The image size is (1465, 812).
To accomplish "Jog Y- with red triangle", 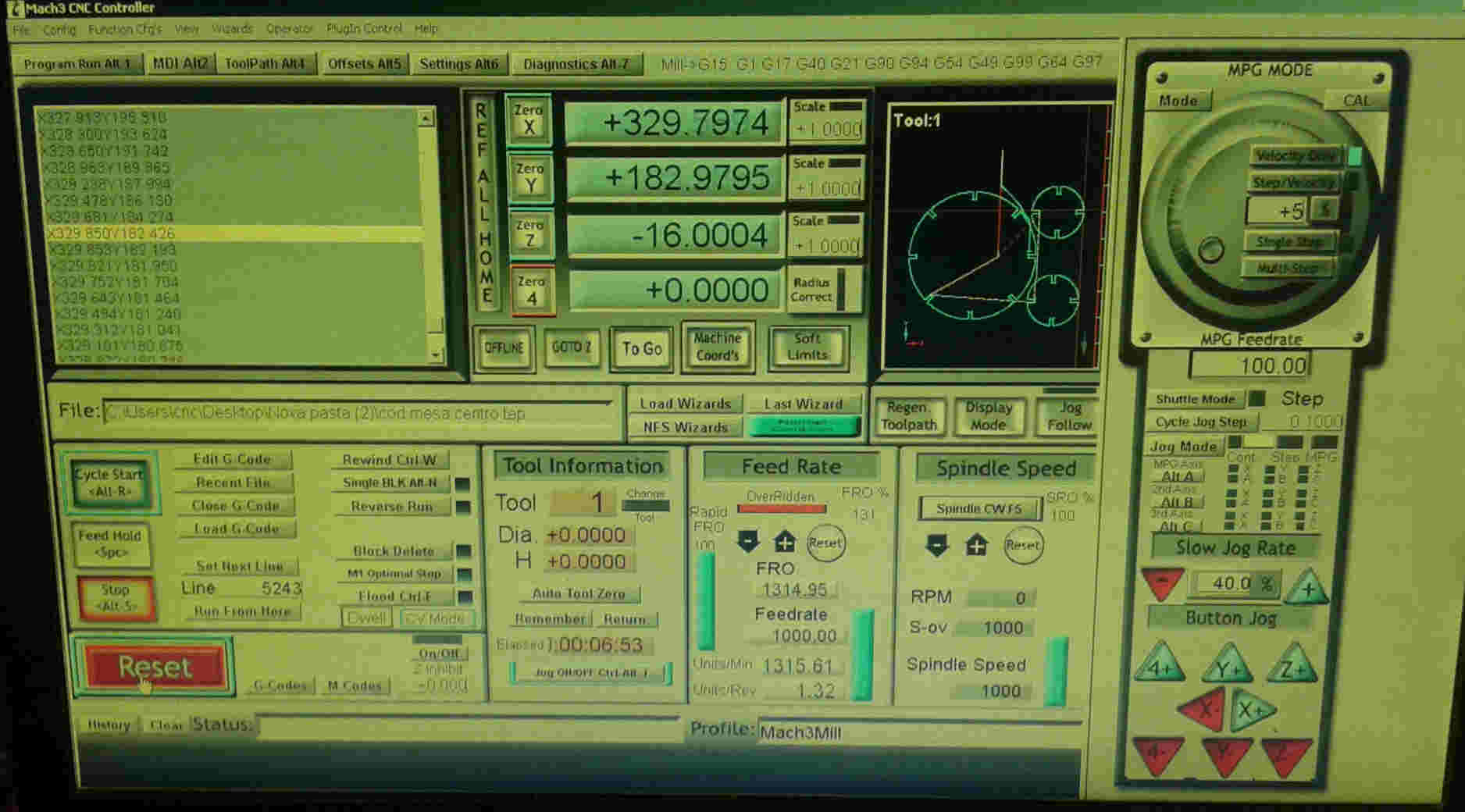I will click(x=1226, y=755).
